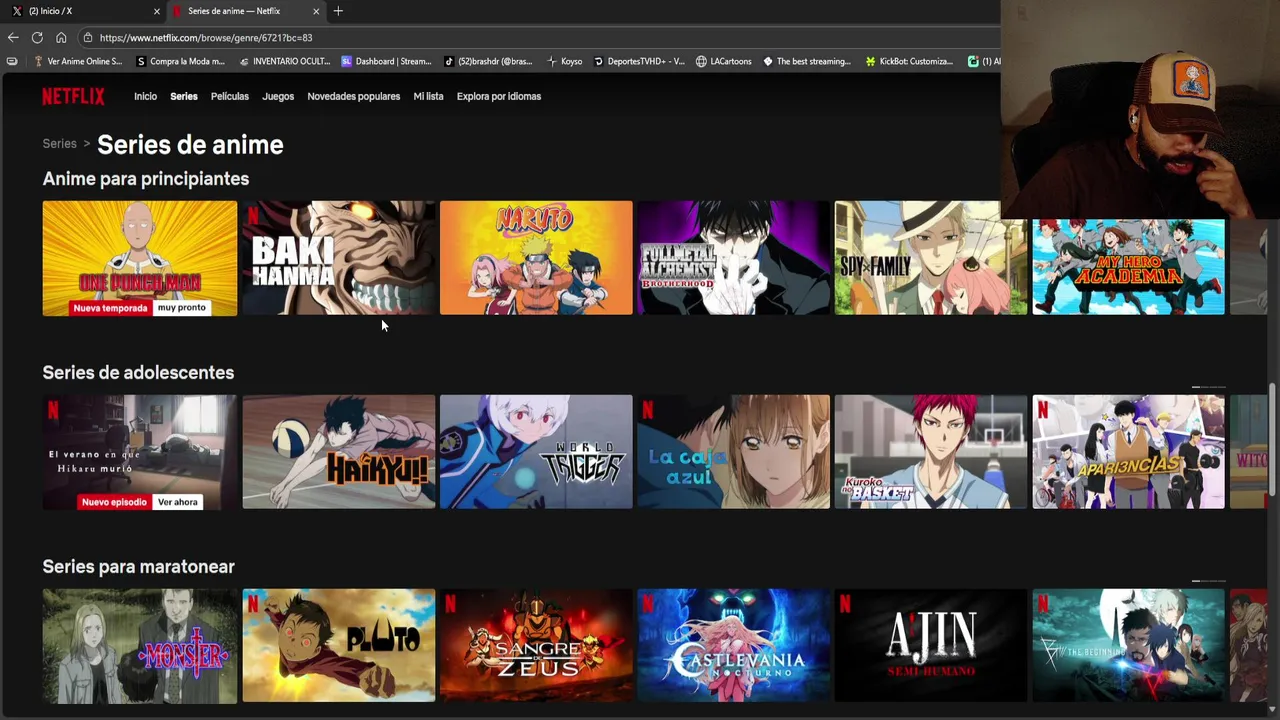Screen dimensions: 1280x720
Task: Open the Series menu item
Action: pyautogui.click(x=184, y=96)
